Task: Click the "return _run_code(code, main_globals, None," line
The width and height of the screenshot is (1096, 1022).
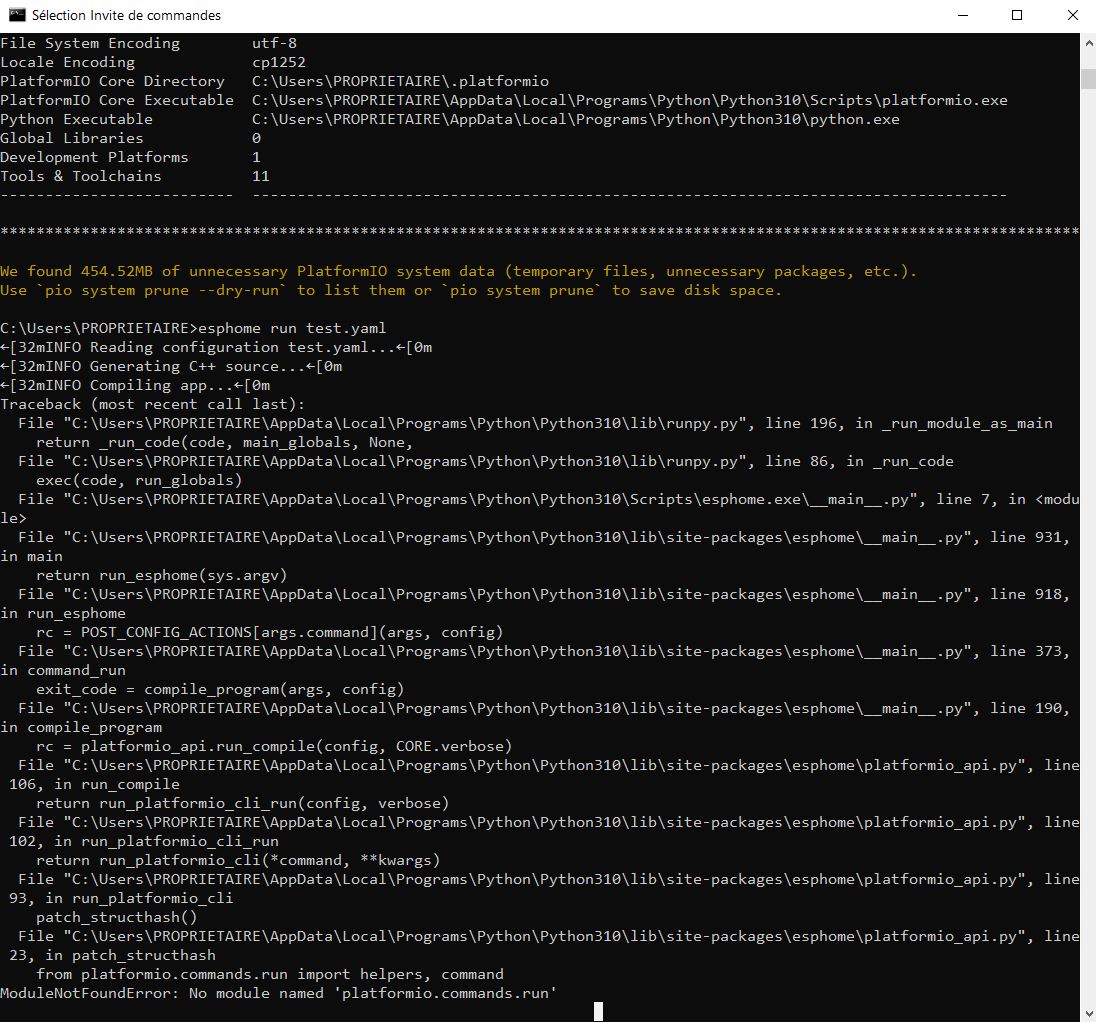Action: click(x=224, y=442)
